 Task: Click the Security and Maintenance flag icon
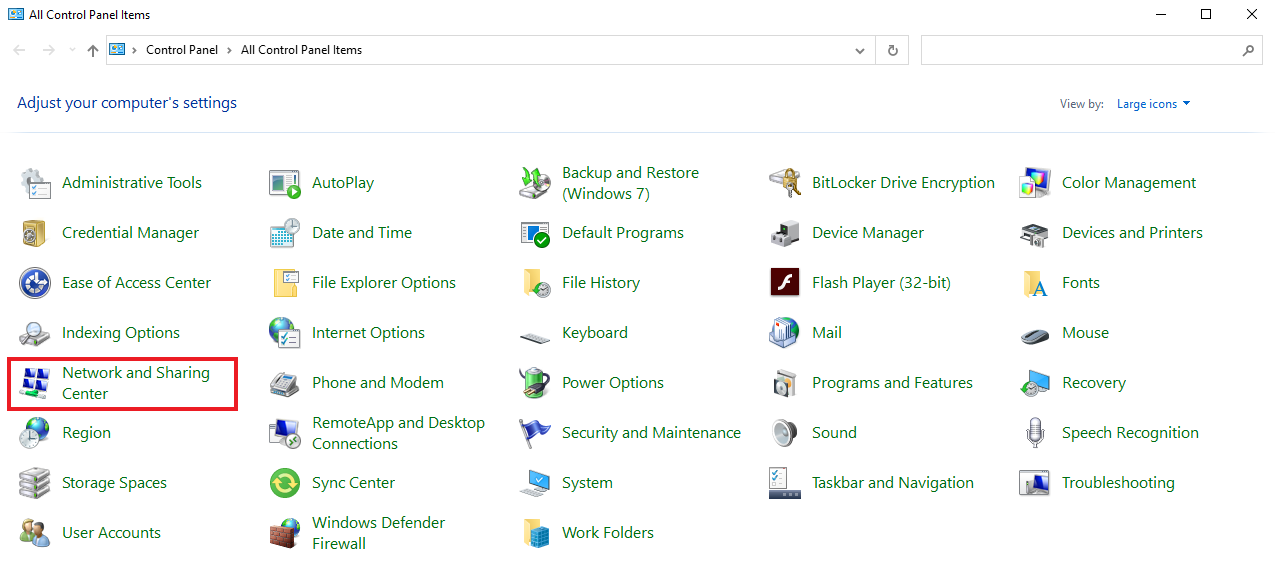pyautogui.click(x=535, y=433)
